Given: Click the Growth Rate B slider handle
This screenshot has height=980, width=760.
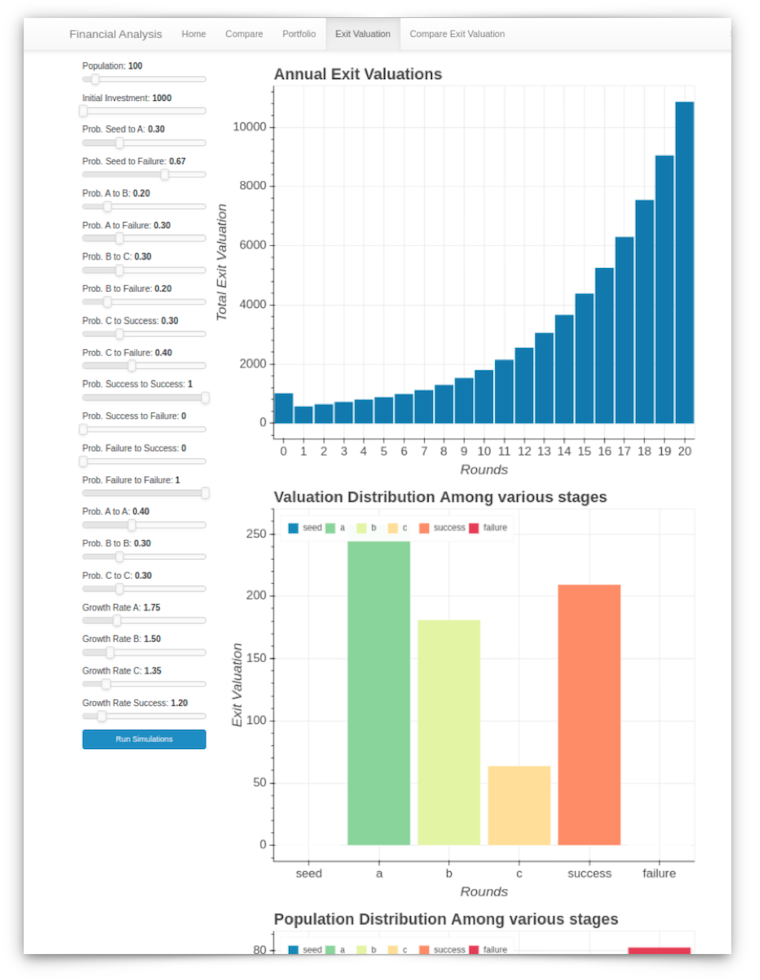Looking at the screenshot, I should pos(110,652).
